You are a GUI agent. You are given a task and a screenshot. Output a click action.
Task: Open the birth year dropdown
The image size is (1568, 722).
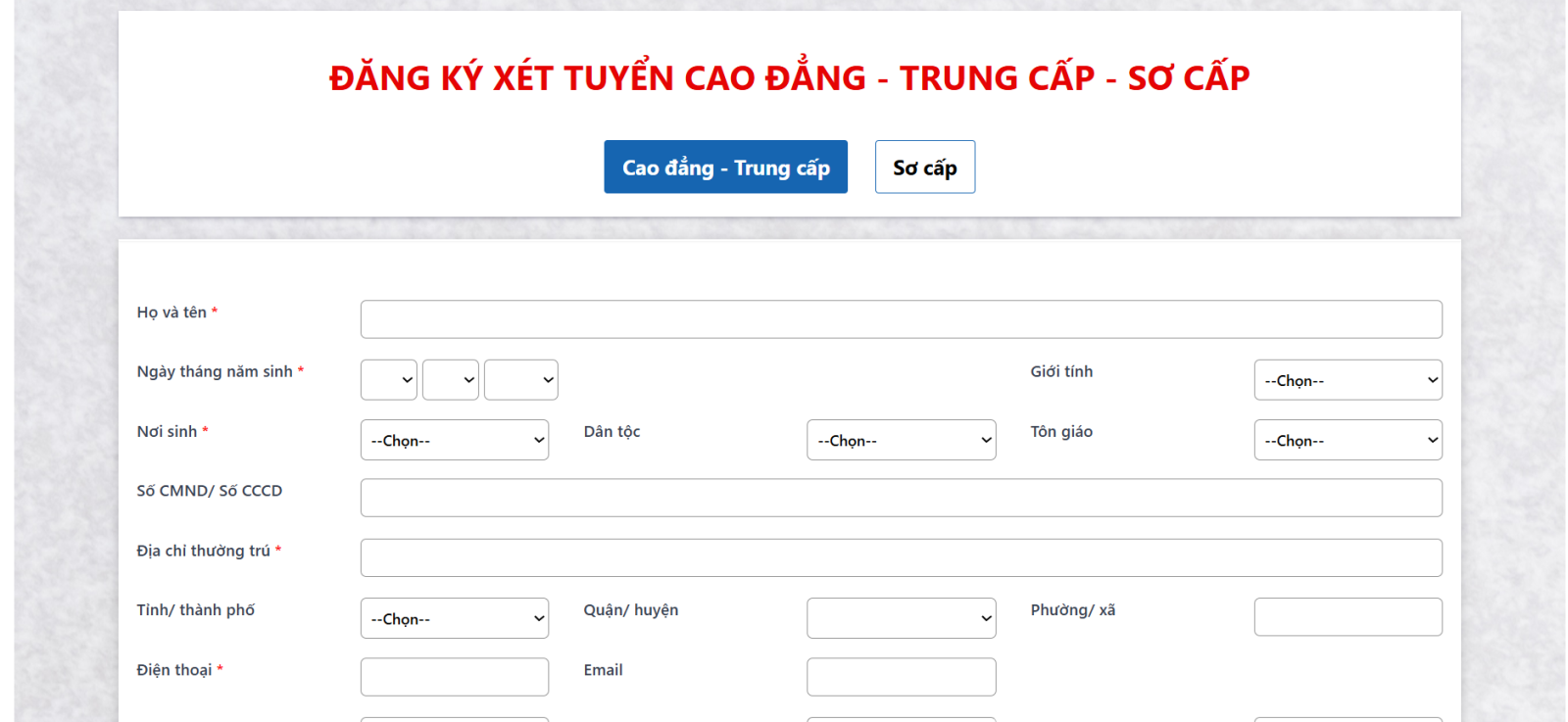(x=520, y=380)
